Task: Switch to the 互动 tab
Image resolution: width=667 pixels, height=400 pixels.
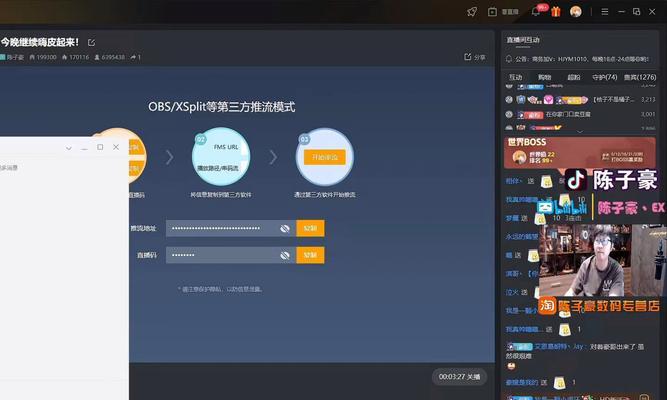Action: point(516,77)
